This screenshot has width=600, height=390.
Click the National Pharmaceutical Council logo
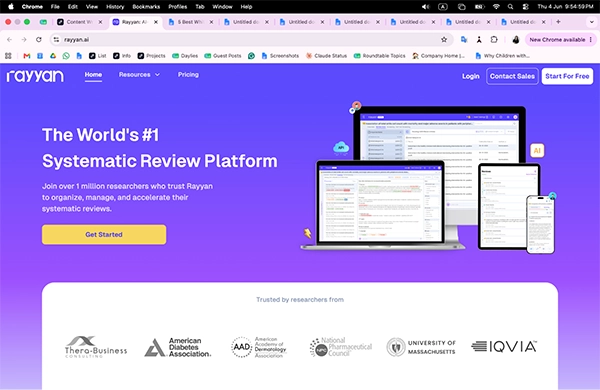click(341, 347)
